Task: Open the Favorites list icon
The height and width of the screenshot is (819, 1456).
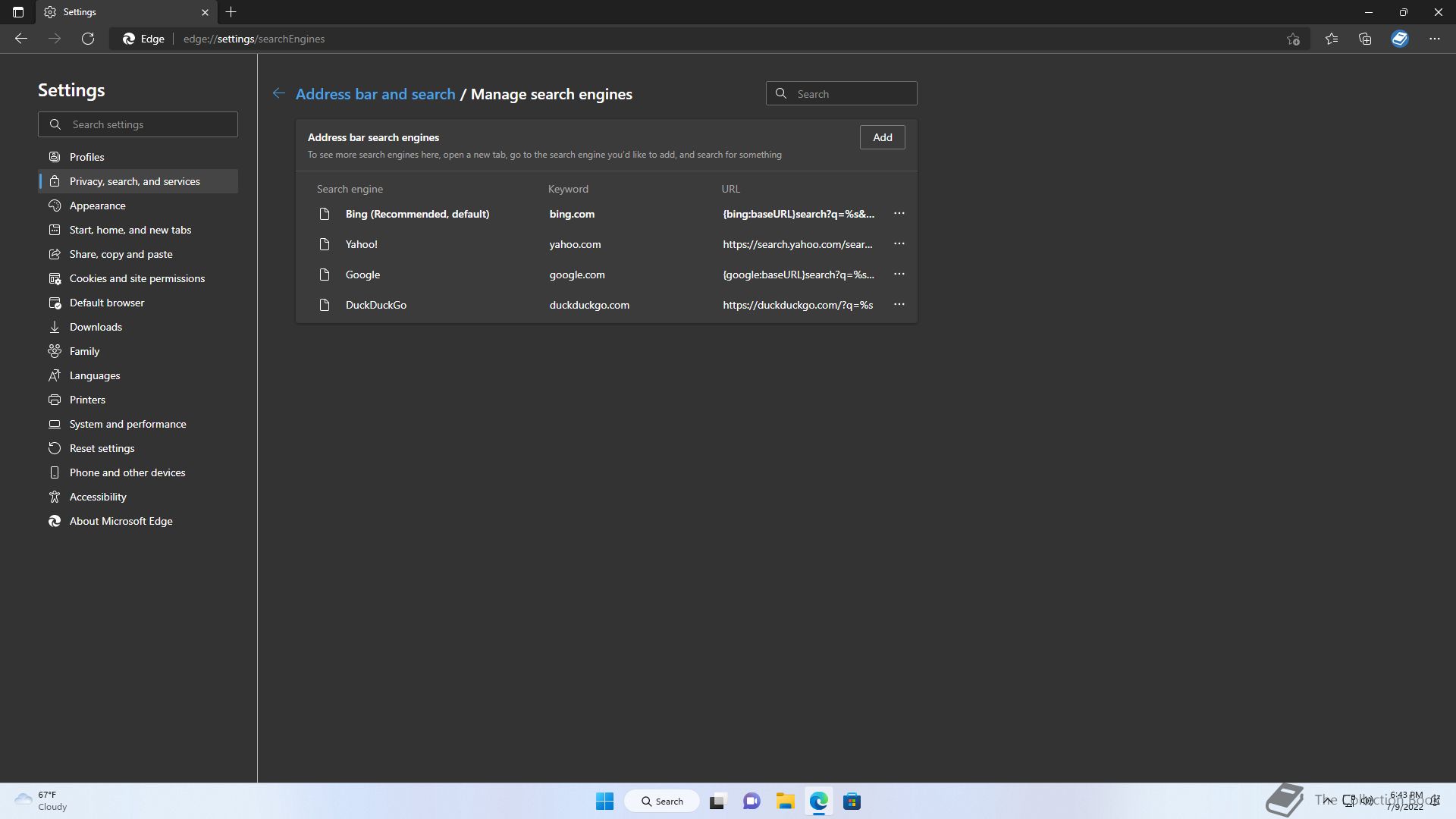Action: [1332, 39]
